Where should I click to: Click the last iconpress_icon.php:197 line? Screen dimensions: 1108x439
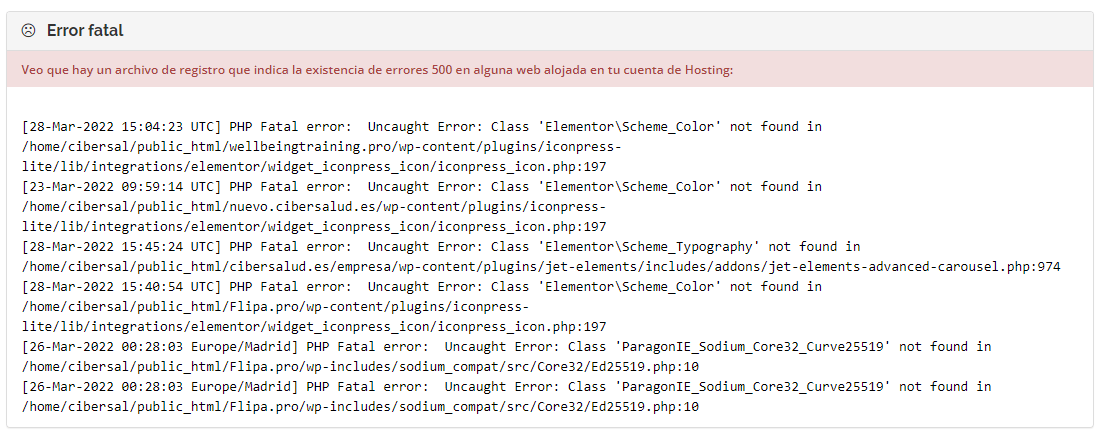click(x=314, y=327)
